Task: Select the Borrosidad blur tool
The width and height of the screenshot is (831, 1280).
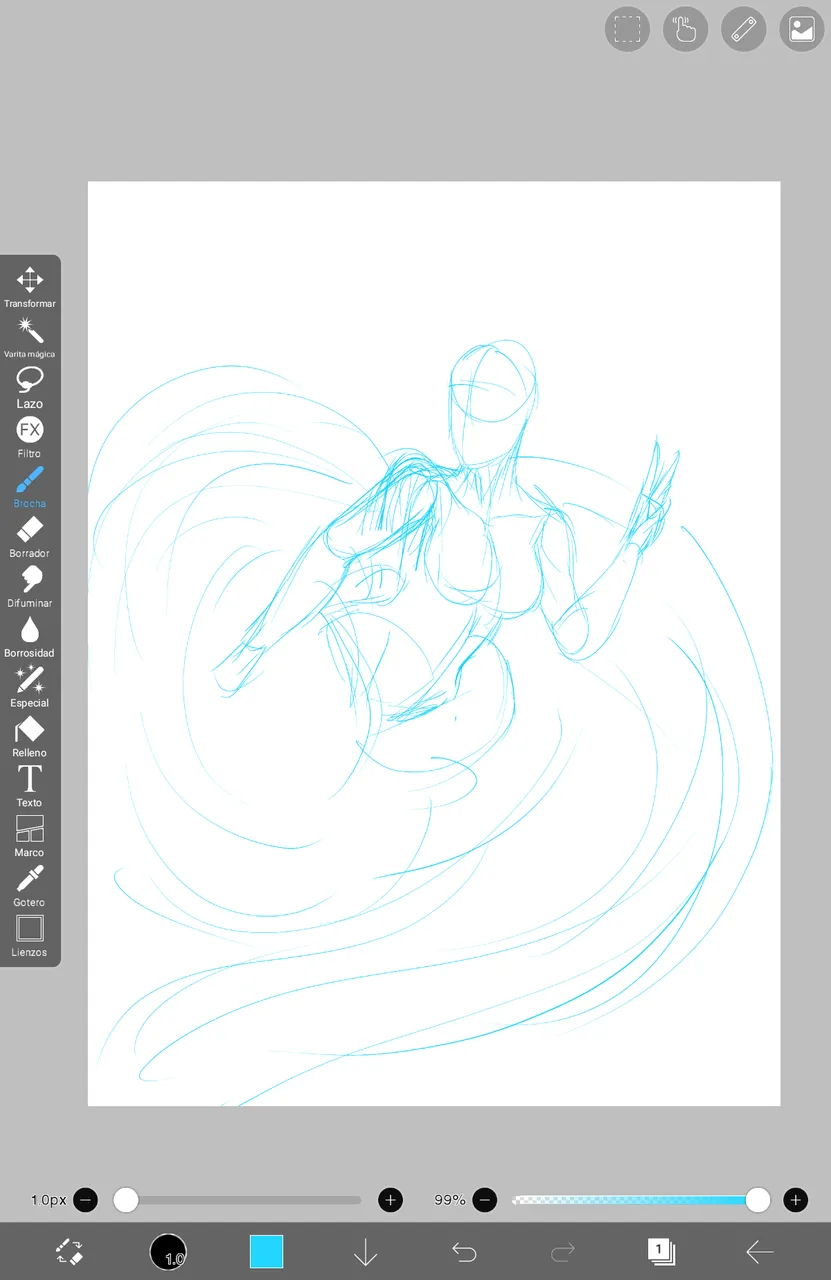Action: click(30, 637)
